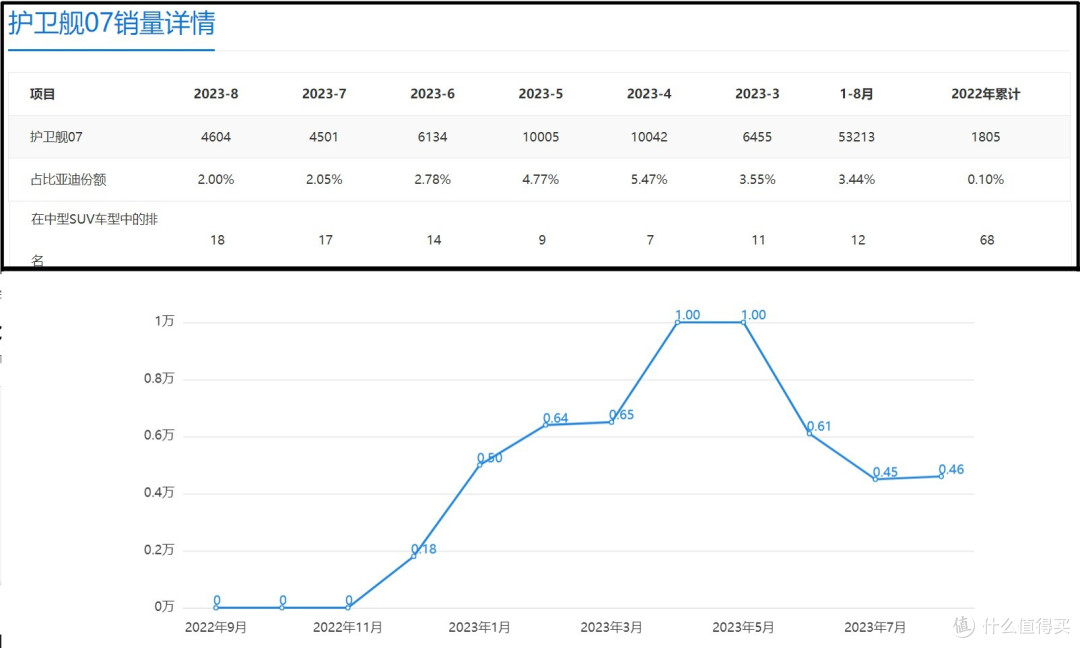Click the sales value 10005
This screenshot has height=648, width=1080.
point(541,136)
